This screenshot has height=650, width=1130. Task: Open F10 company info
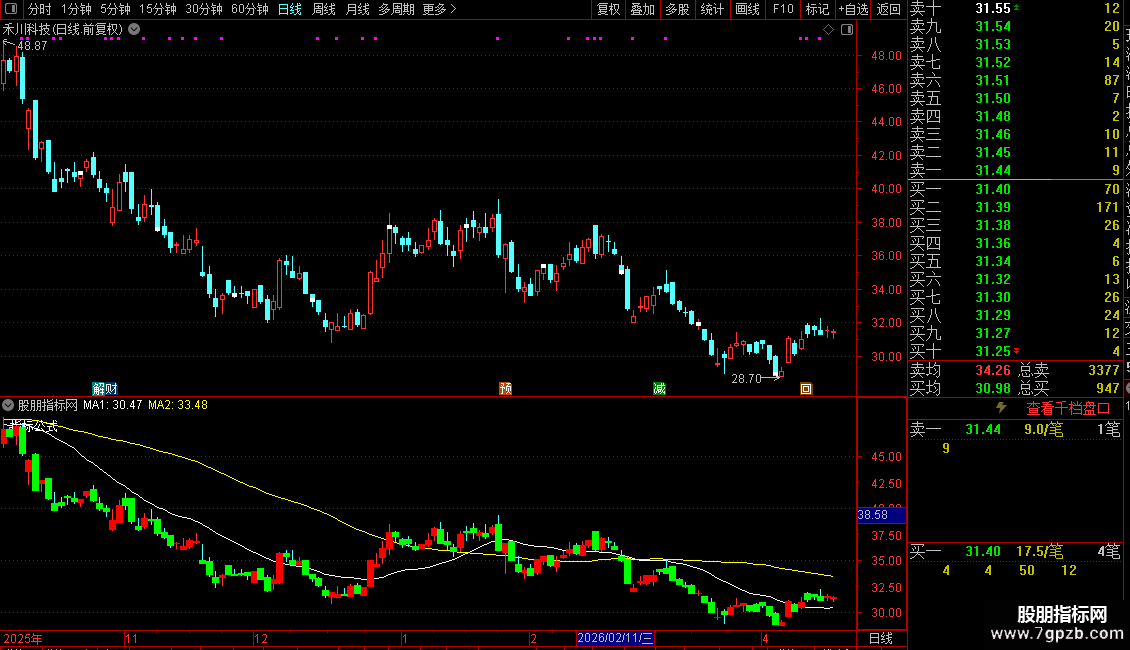tap(783, 9)
